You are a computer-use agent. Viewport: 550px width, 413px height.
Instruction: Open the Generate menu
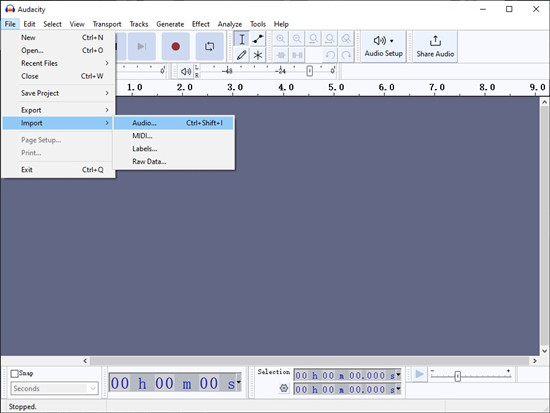pos(170,24)
